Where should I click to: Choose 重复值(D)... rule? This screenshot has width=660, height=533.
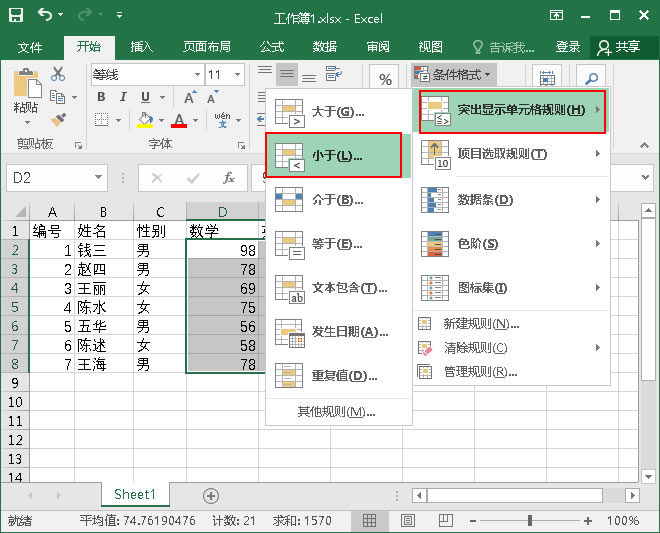(x=338, y=376)
